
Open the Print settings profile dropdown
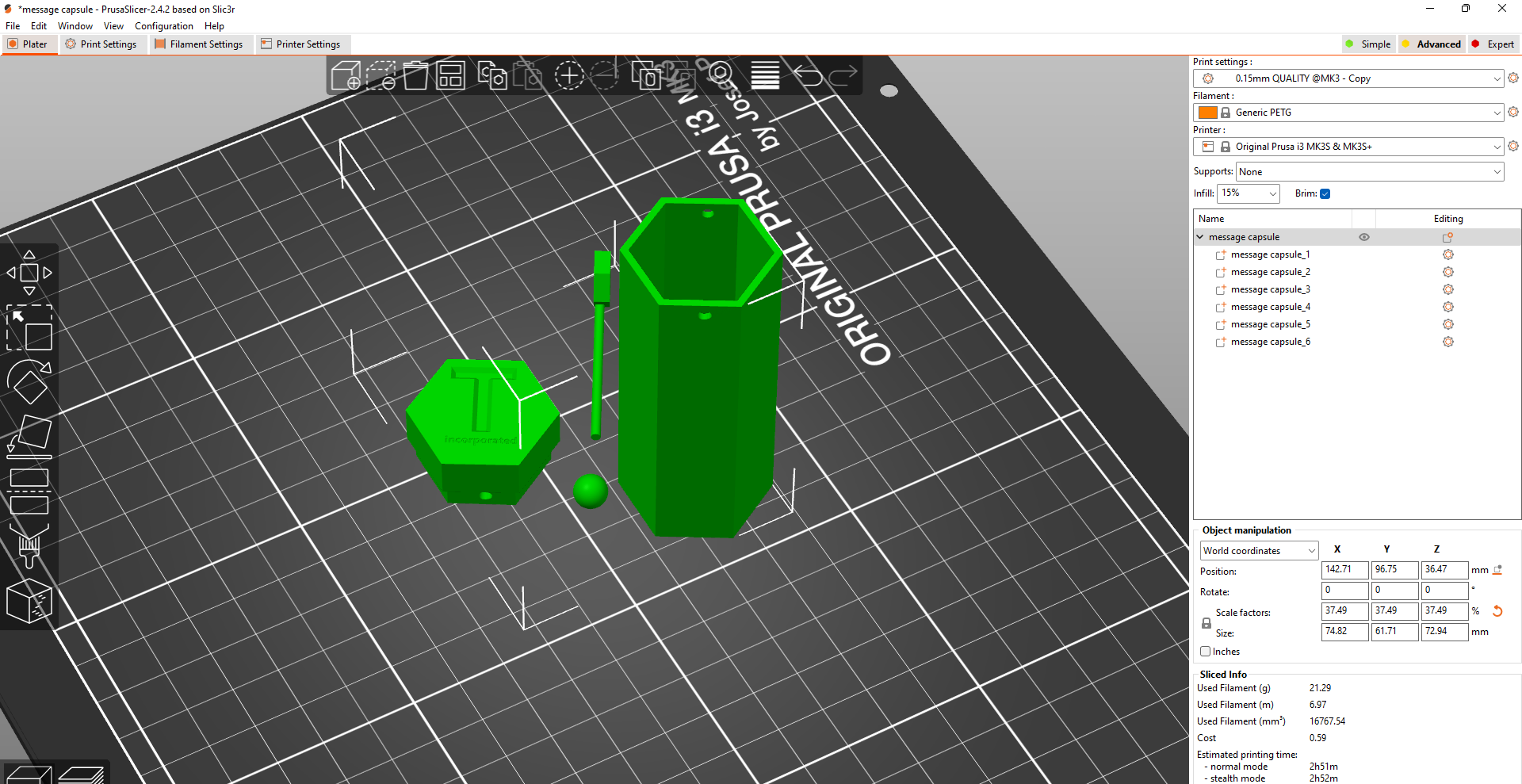[1348, 78]
